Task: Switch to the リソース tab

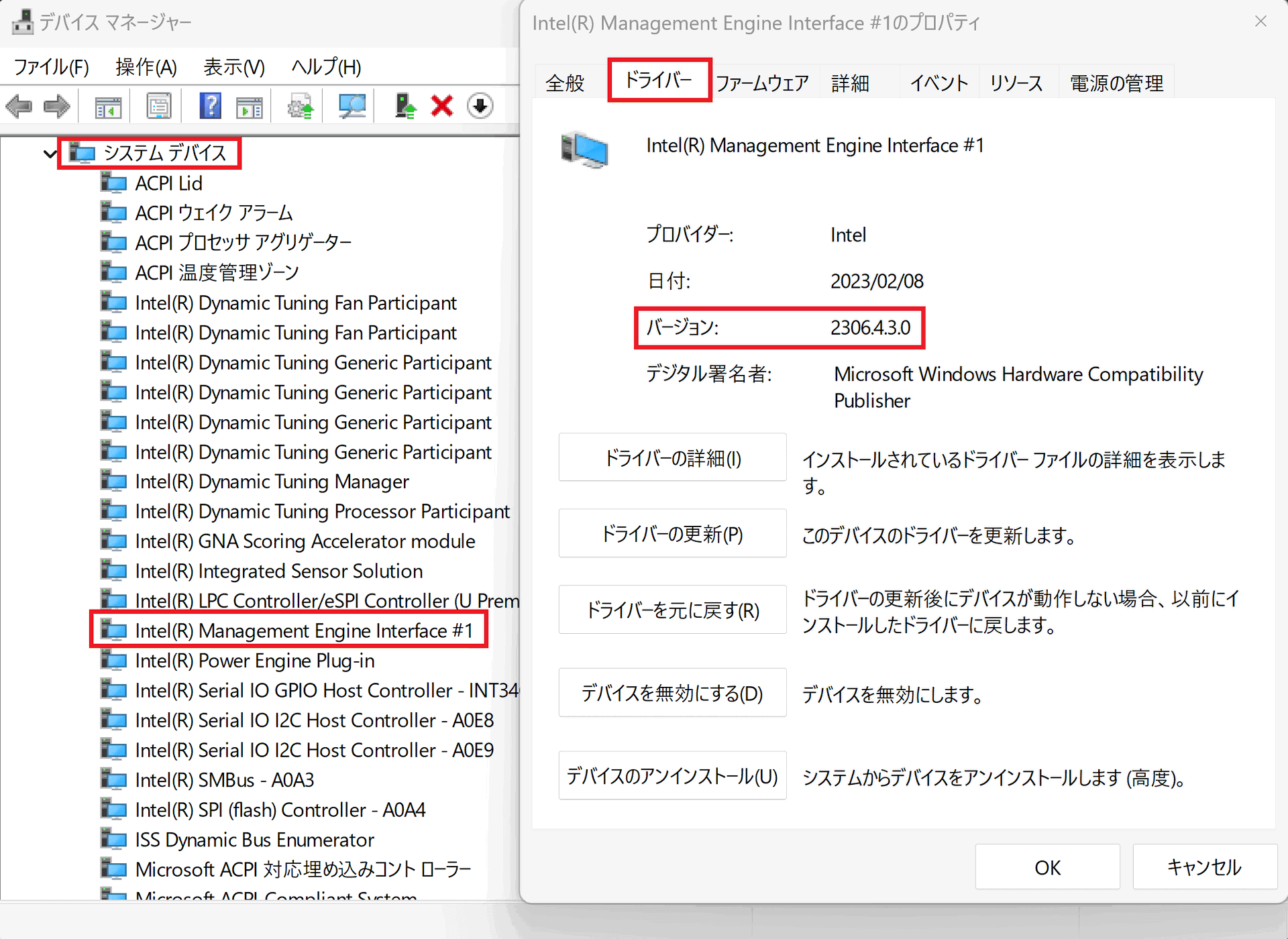Action: (1016, 83)
